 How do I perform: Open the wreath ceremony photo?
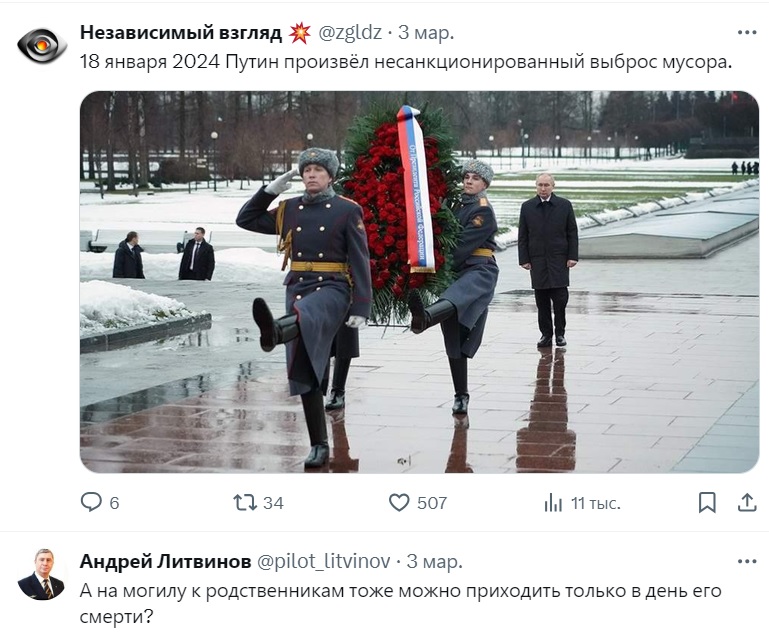[419, 282]
